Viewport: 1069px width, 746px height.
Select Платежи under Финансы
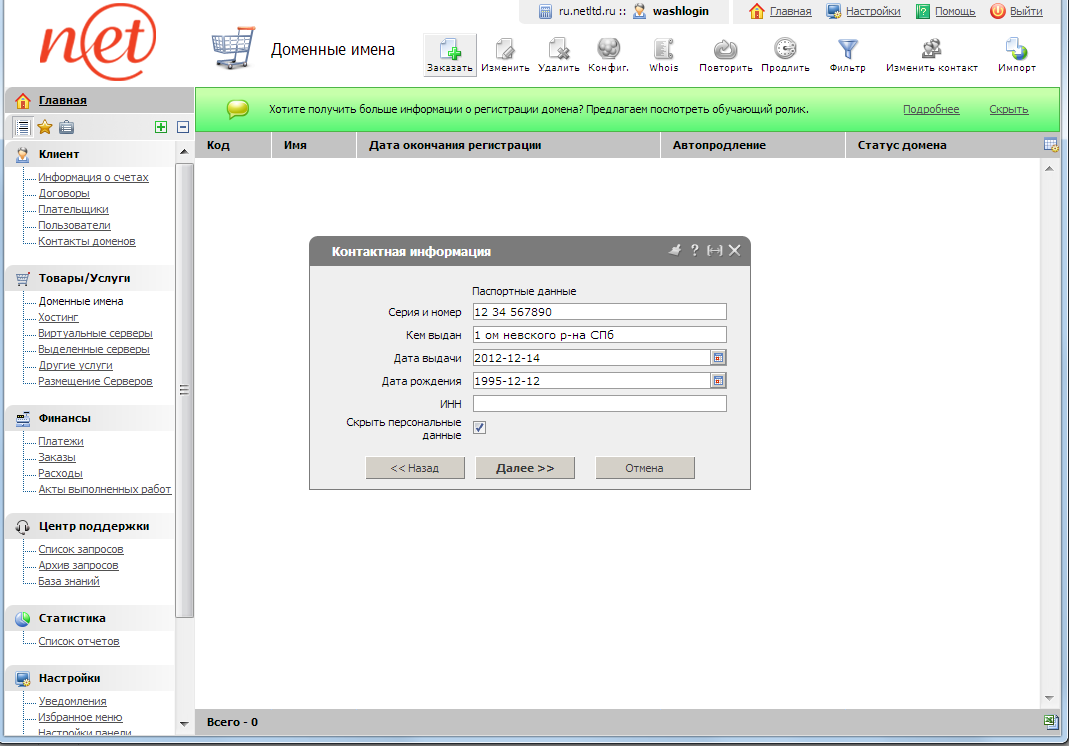pyautogui.click(x=61, y=441)
